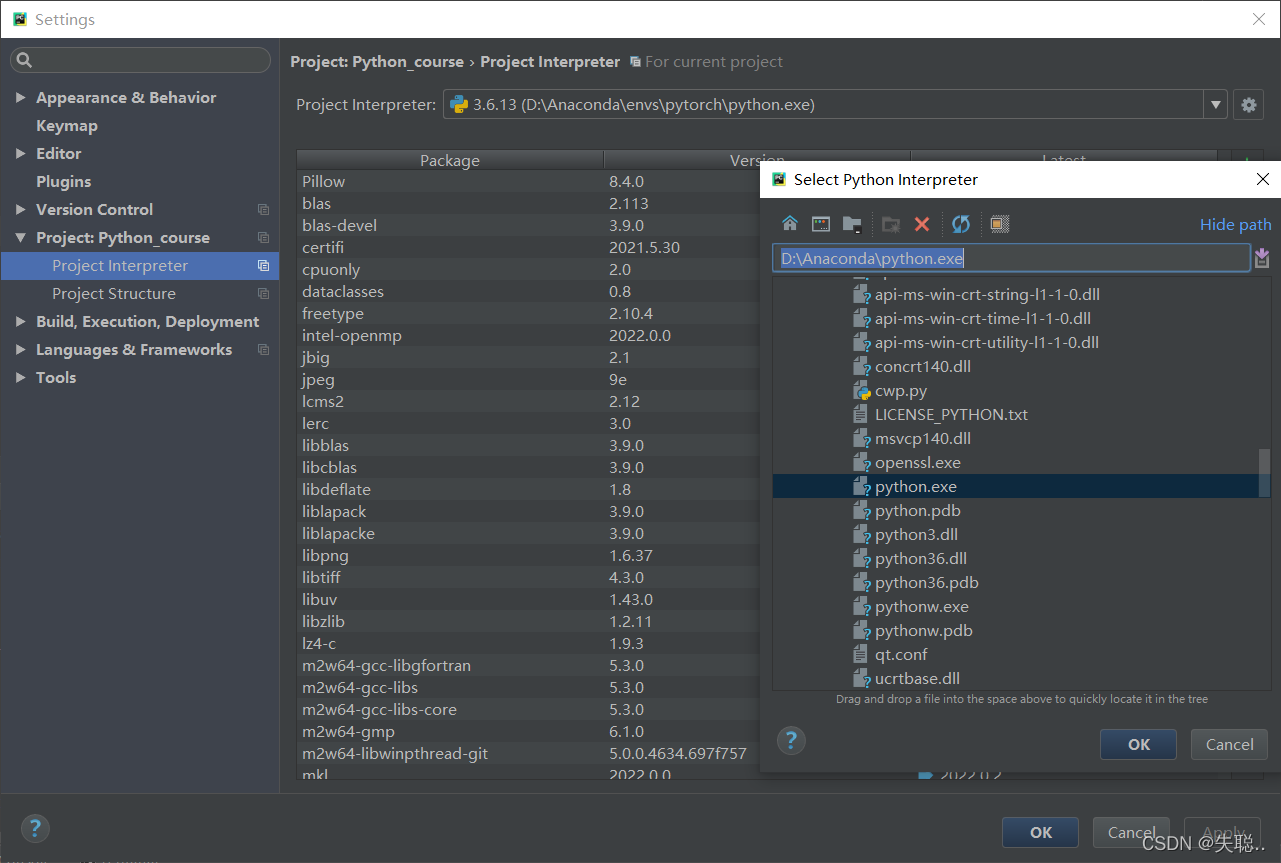Viewport: 1281px width, 863px height.
Task: Click the Python logo in interpreter field
Action: tap(459, 104)
